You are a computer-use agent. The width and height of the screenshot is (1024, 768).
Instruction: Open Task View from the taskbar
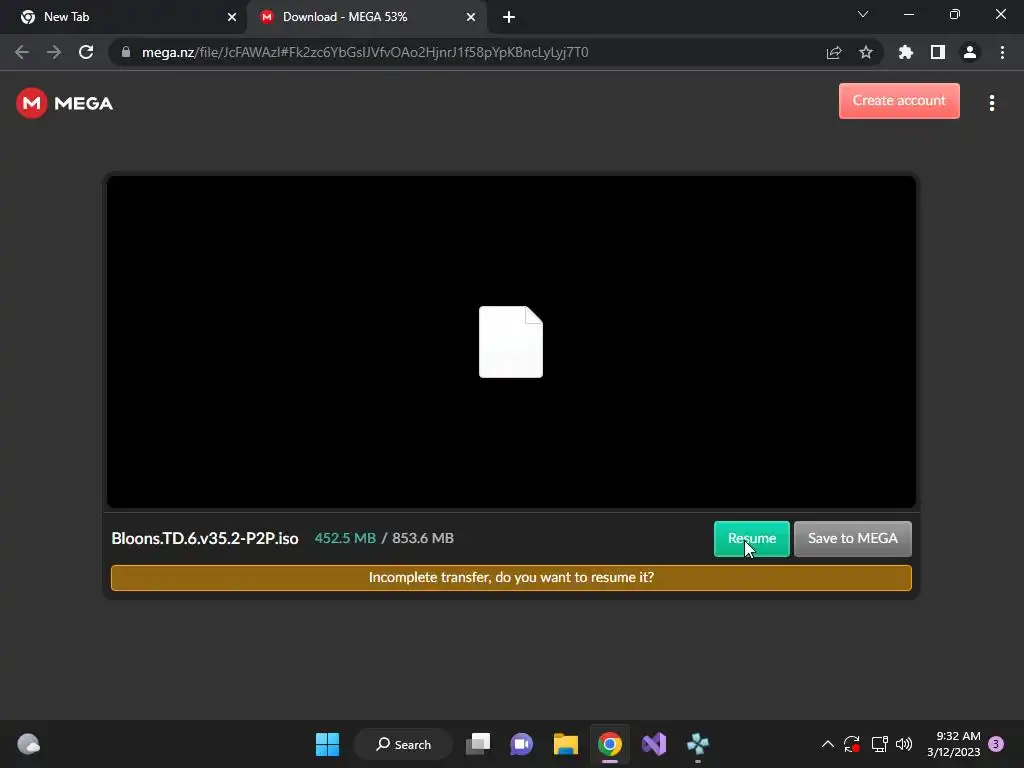[478, 744]
